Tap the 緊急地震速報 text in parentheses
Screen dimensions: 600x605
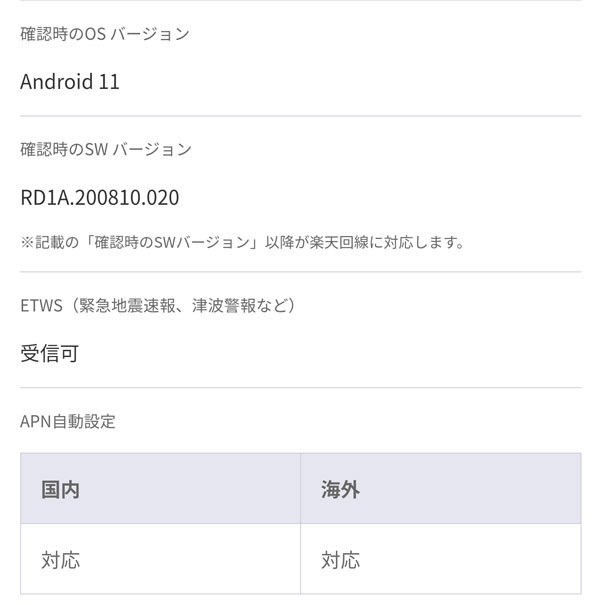click(116, 305)
